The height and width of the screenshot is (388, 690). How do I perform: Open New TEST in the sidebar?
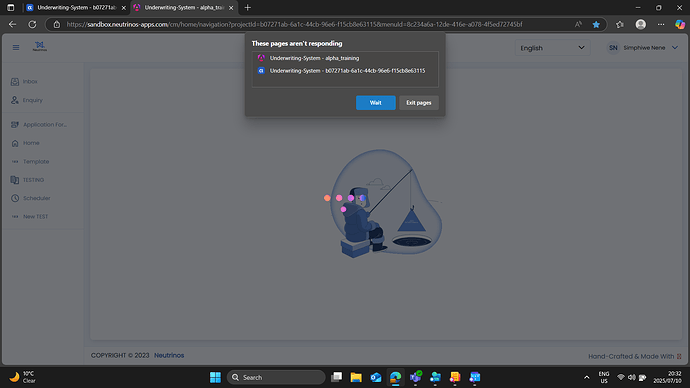coord(35,216)
